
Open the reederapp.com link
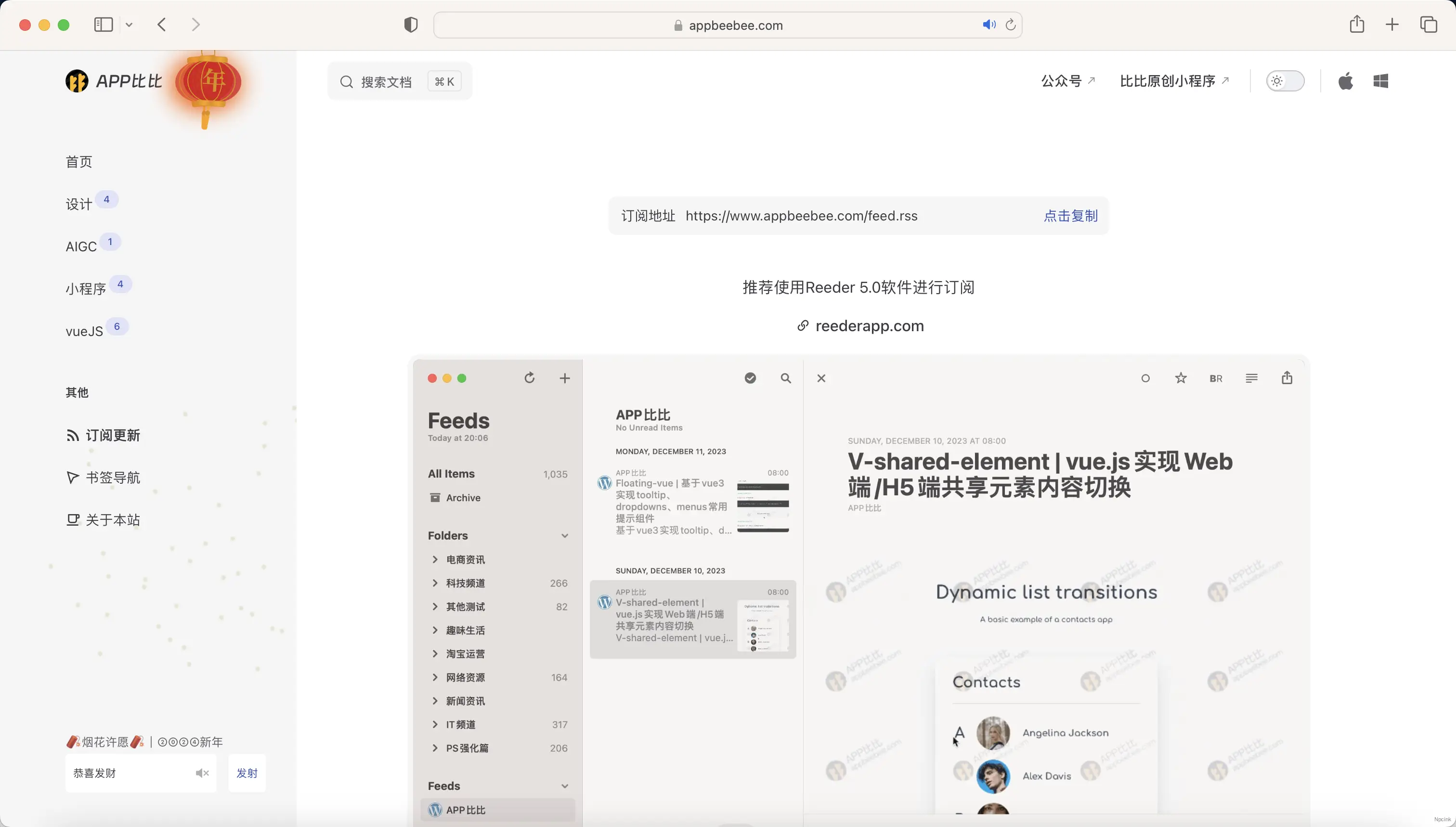tap(869, 326)
